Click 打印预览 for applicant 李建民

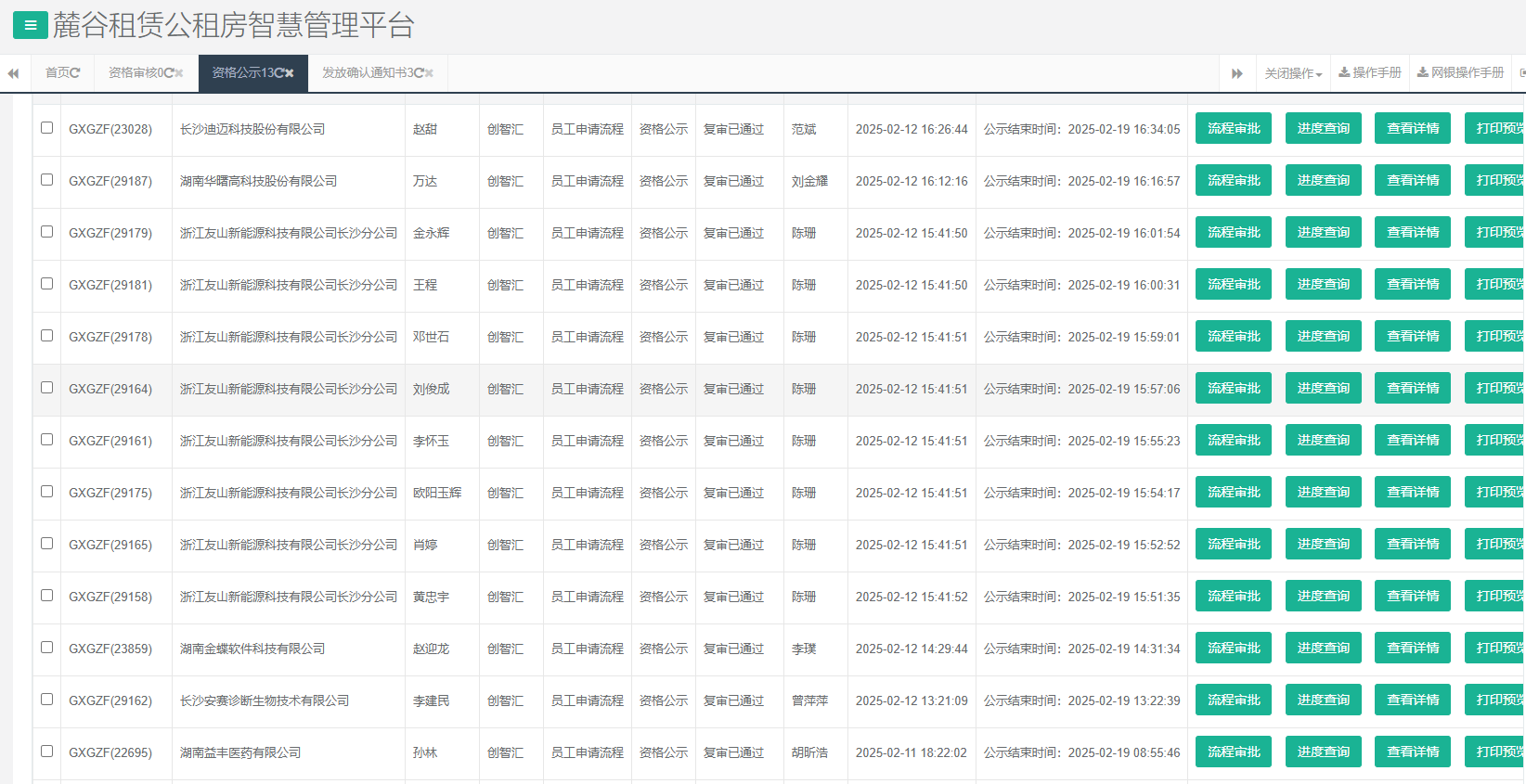(x=1498, y=700)
